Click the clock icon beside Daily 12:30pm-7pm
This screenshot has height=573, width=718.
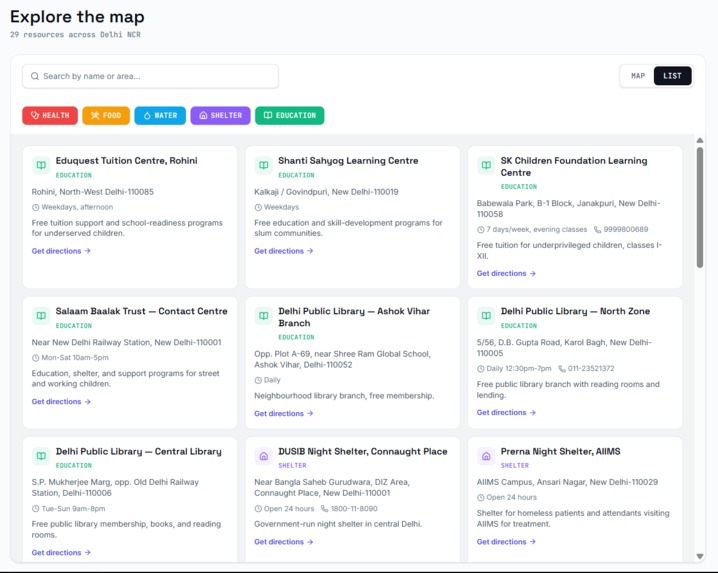coord(480,369)
